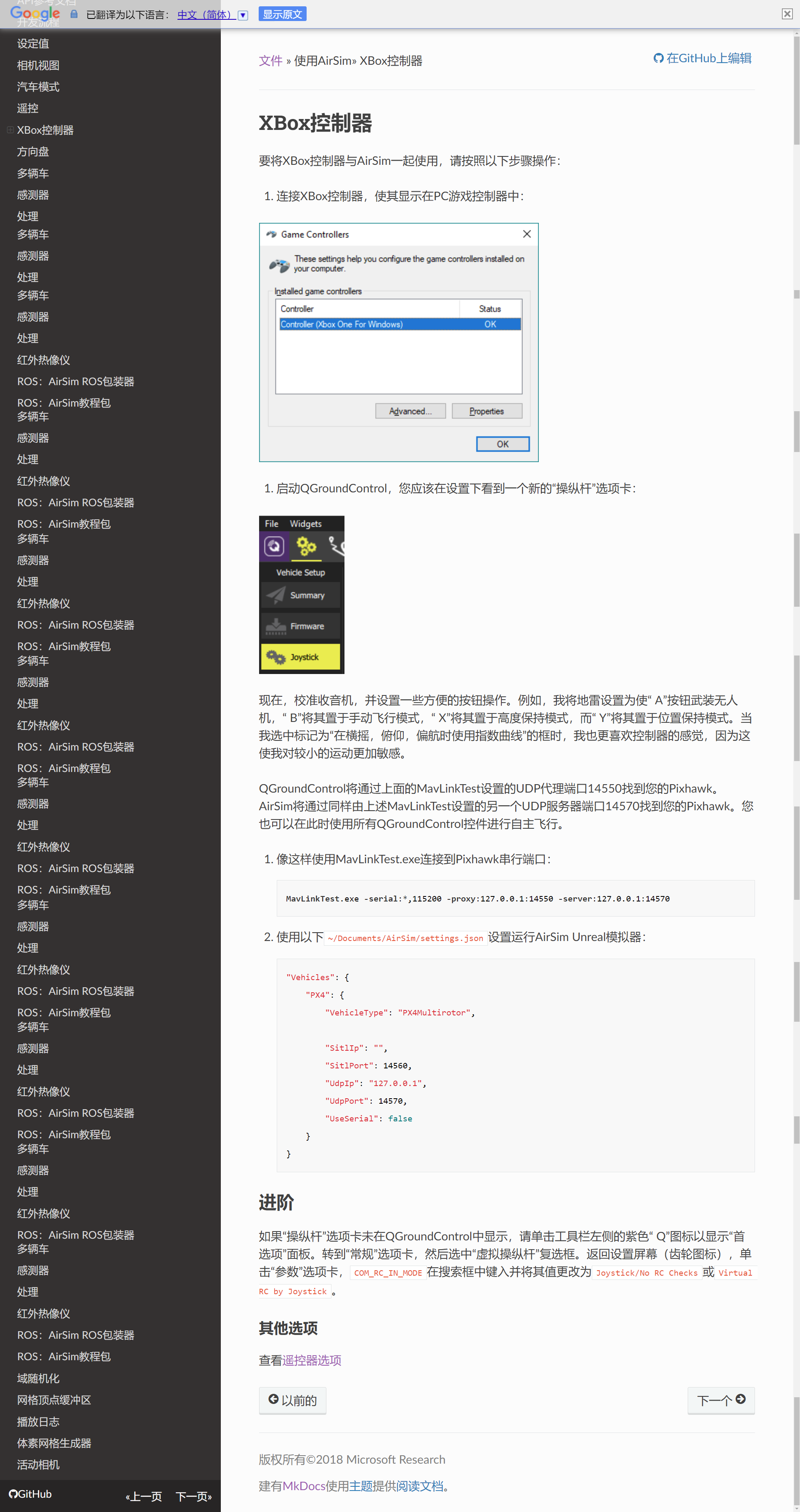Screen dimensions: 800x1512
Task: Click the lock icon in the translate bar
Action: [73, 14]
